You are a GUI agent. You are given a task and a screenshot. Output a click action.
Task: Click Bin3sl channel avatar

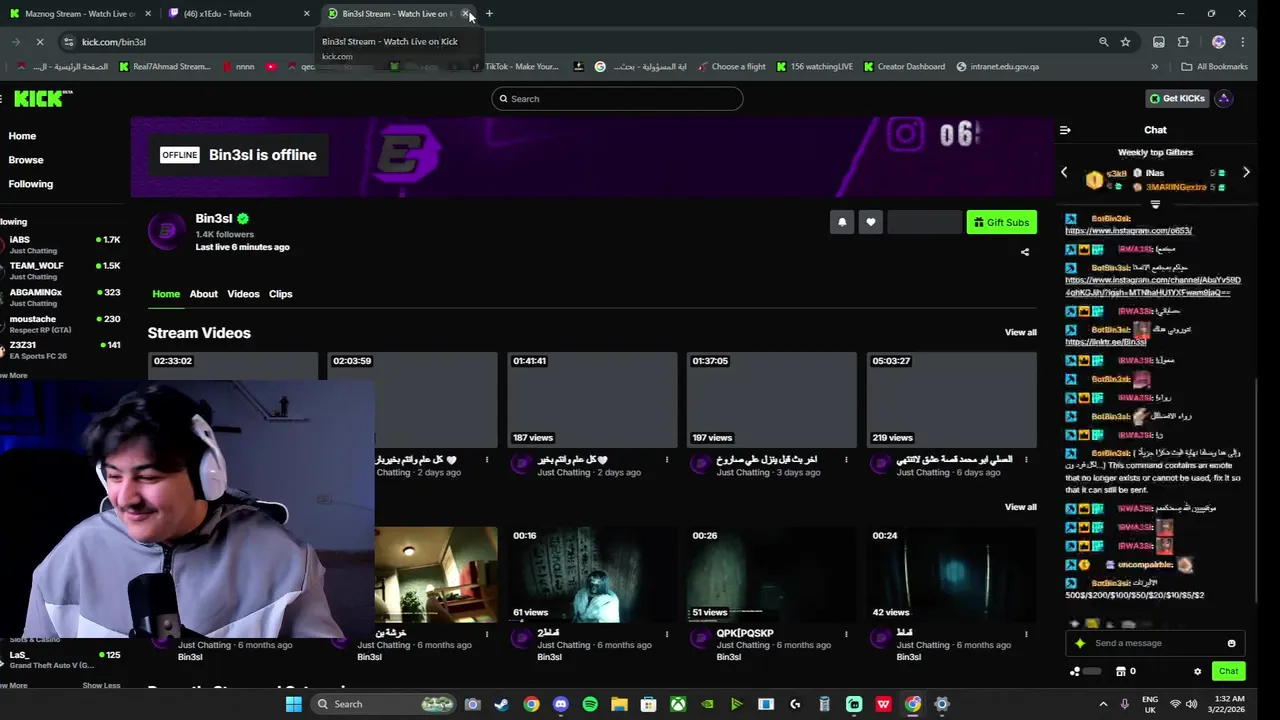point(167,232)
